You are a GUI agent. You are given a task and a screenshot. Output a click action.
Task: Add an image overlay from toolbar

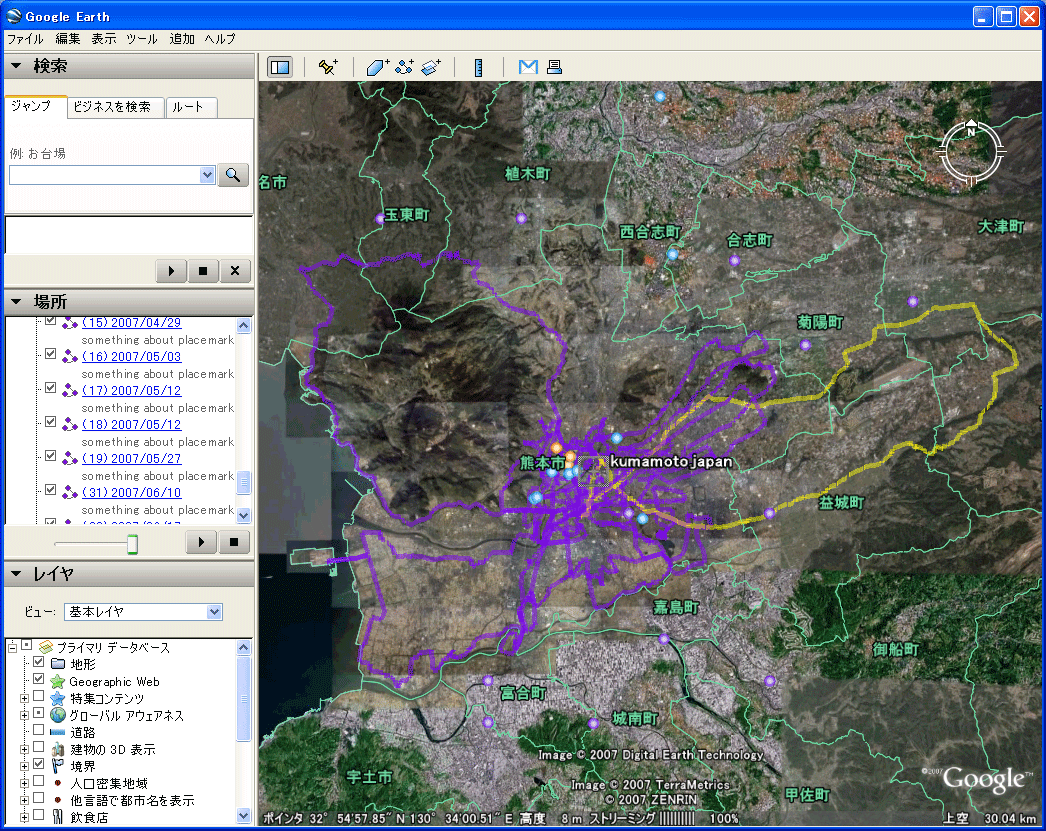(431, 67)
